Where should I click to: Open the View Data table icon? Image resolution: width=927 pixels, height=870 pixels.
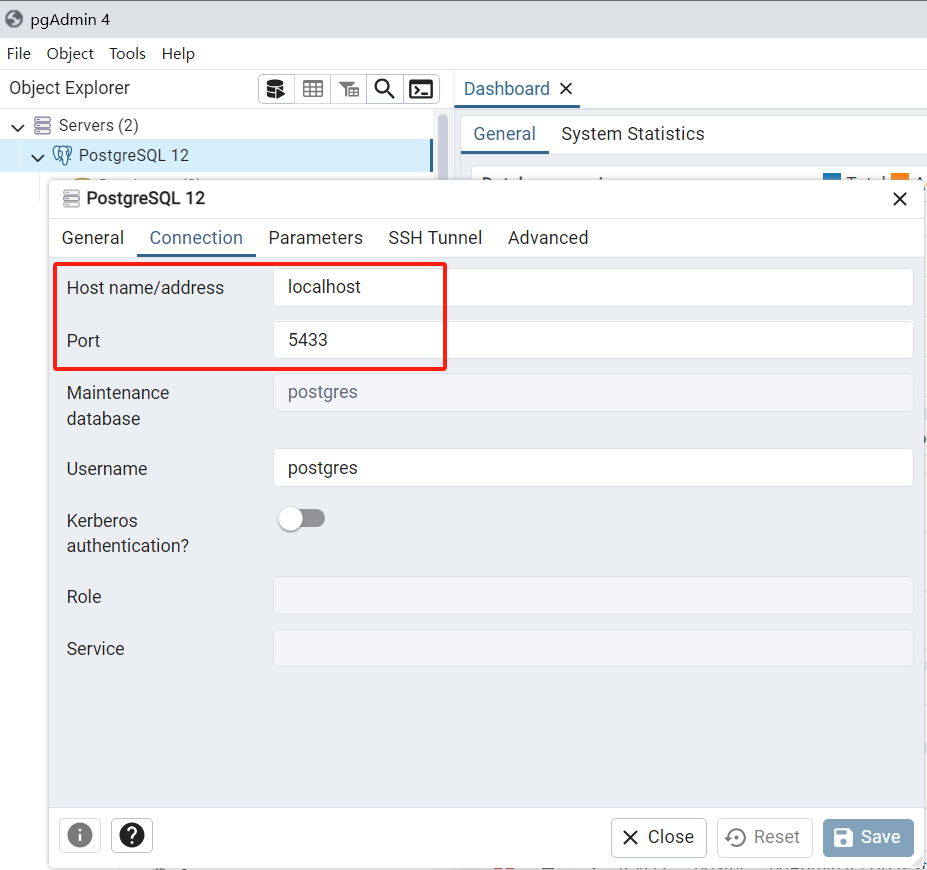click(x=313, y=89)
